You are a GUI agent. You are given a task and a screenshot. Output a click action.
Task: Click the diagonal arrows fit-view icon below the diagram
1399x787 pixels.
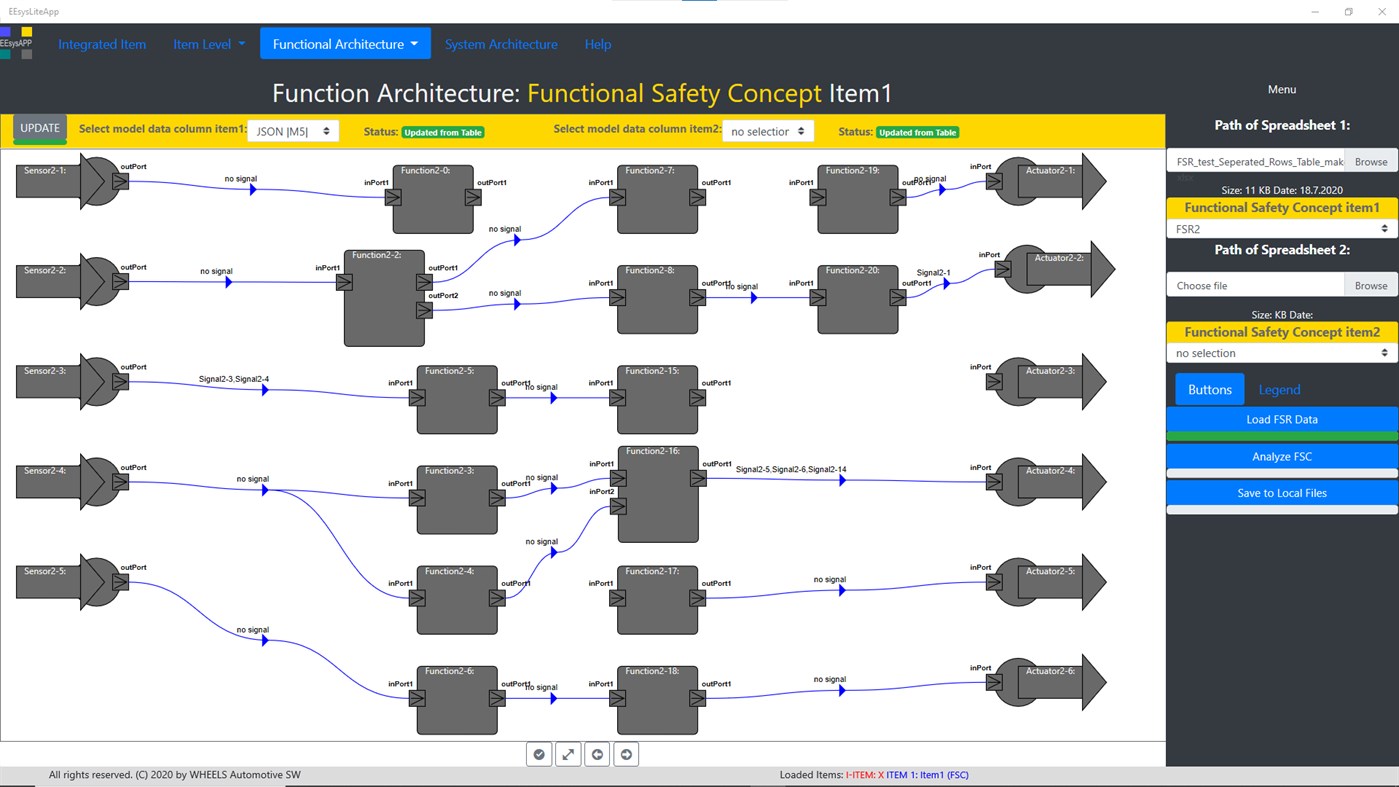[x=568, y=754]
